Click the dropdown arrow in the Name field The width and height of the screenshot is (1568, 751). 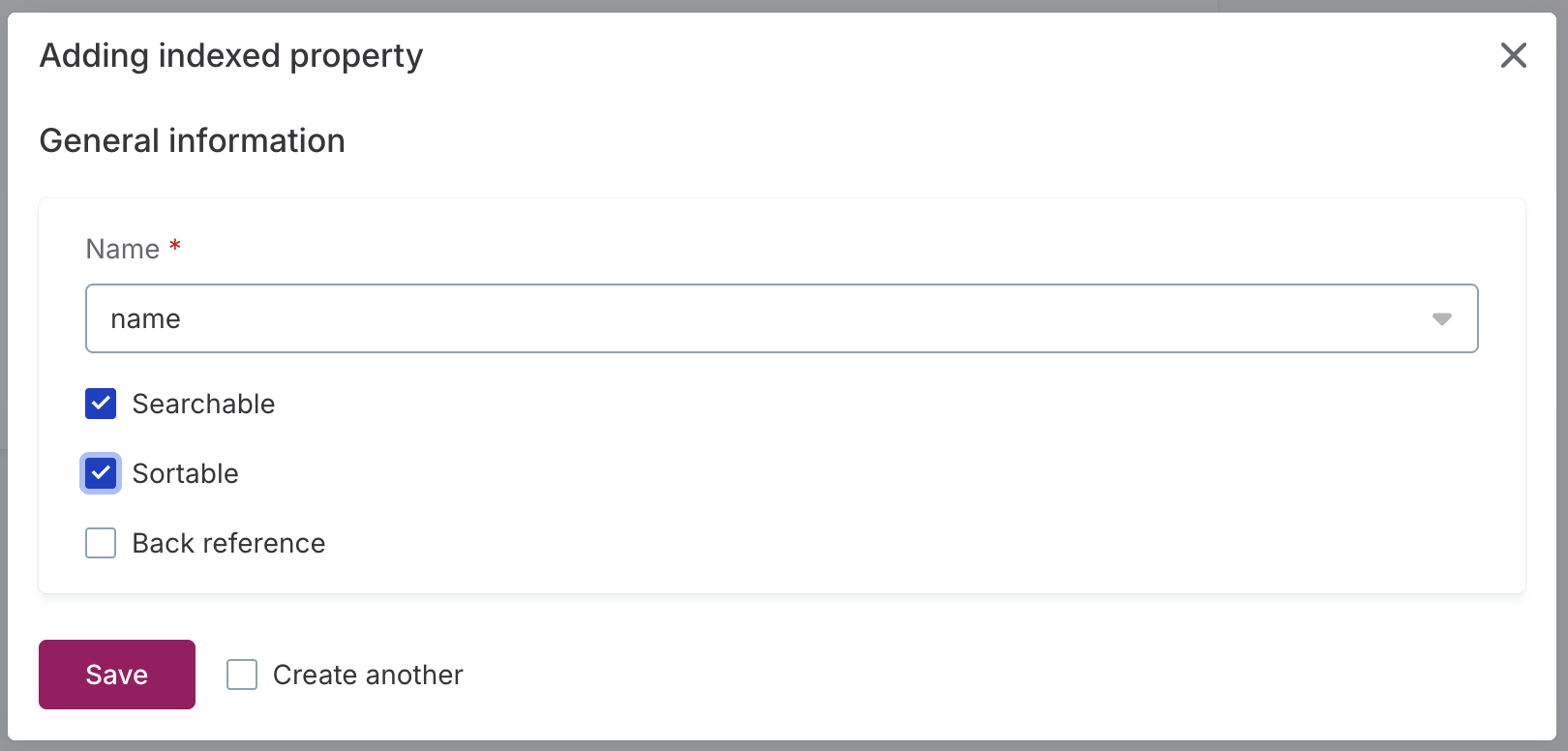click(1441, 318)
